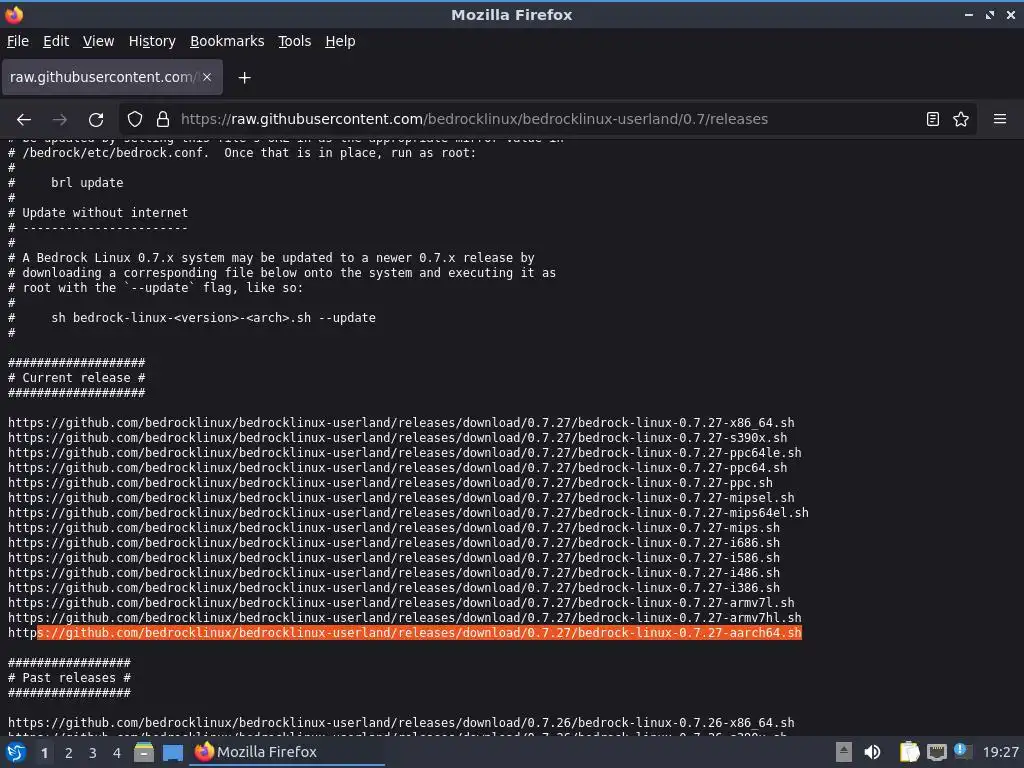Reload the current page
The image size is (1024, 768).
click(96, 120)
